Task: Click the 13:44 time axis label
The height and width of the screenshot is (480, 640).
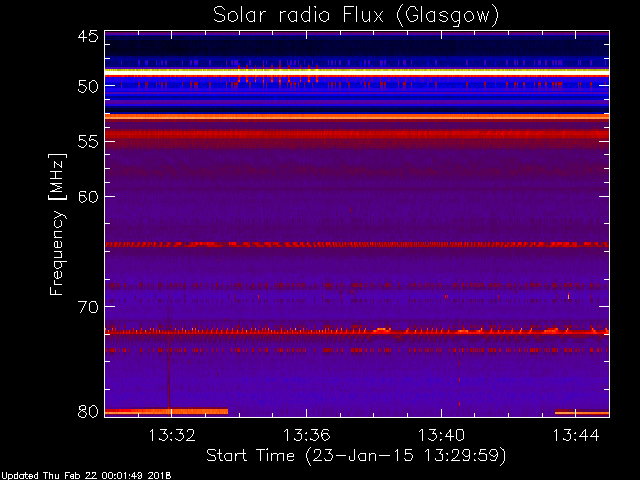Action: pos(576,435)
